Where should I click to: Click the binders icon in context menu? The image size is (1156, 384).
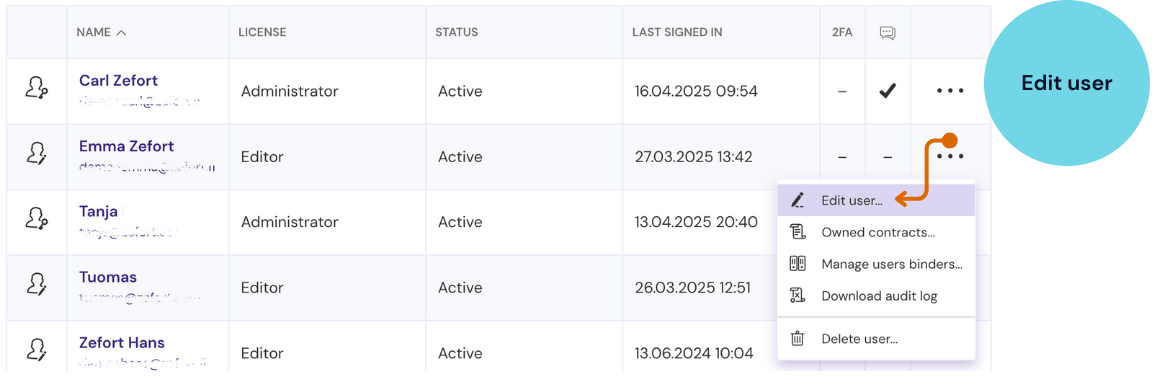(798, 264)
